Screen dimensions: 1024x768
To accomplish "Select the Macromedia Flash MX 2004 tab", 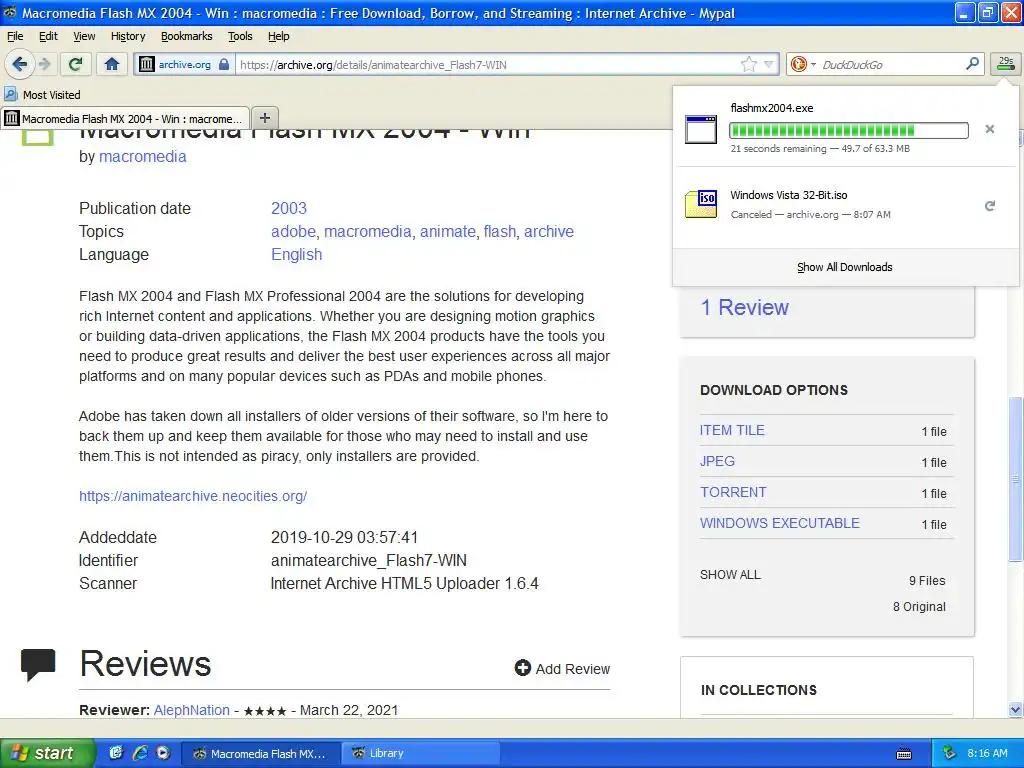I will point(125,118).
